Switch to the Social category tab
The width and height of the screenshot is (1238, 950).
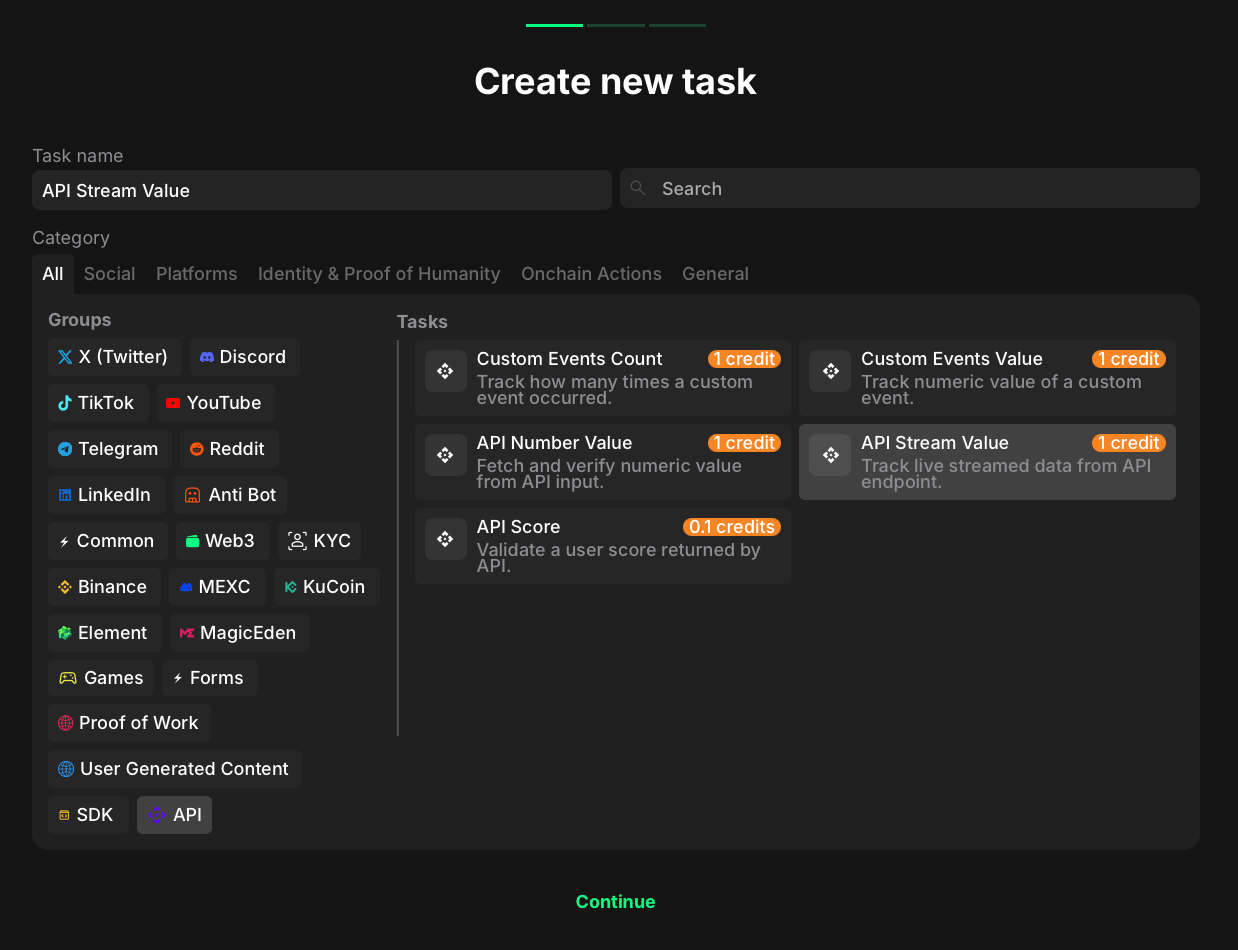(x=110, y=274)
